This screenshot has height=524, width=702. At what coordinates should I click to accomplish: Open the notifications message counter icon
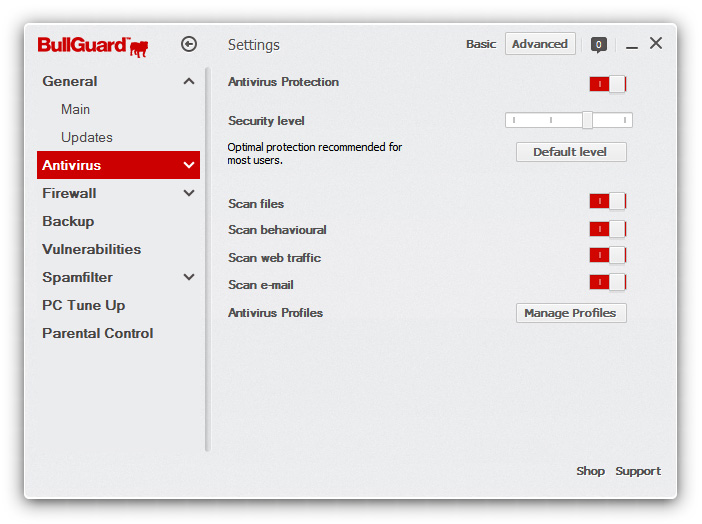(x=599, y=45)
